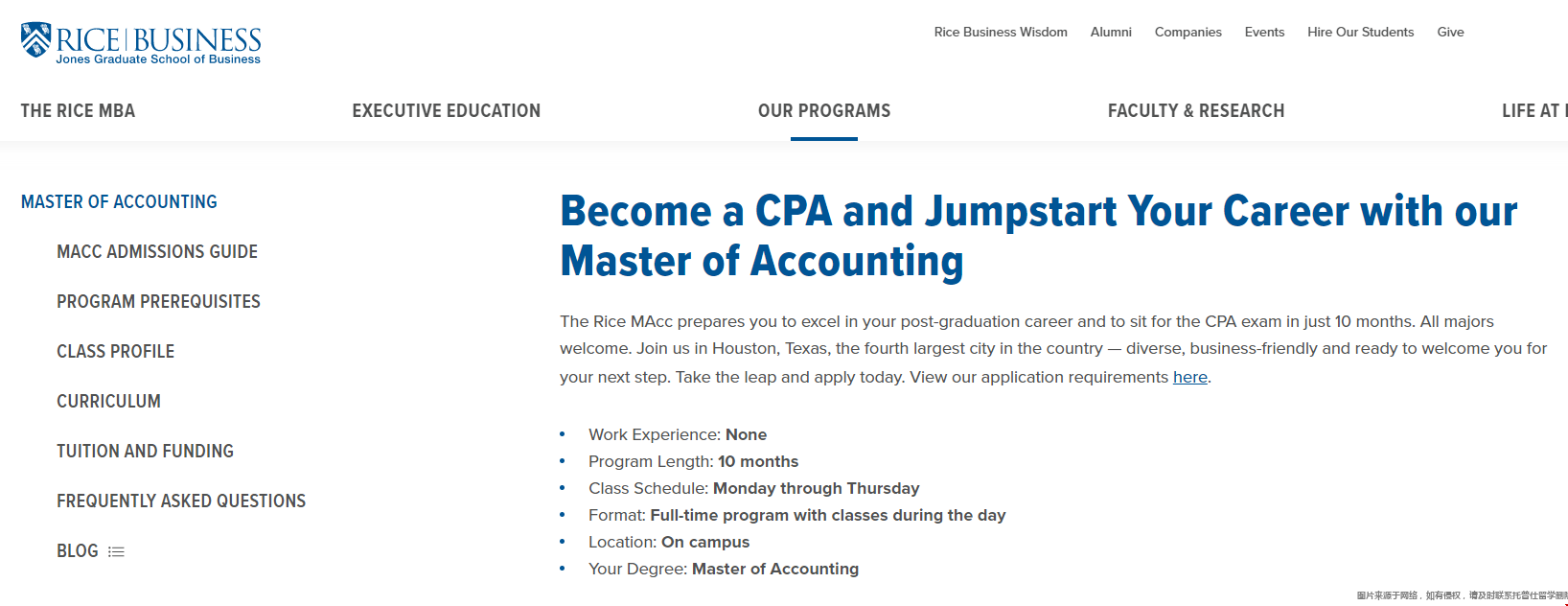Go to Curriculum sidebar item
The height and width of the screenshot is (606, 1568).
(108, 402)
